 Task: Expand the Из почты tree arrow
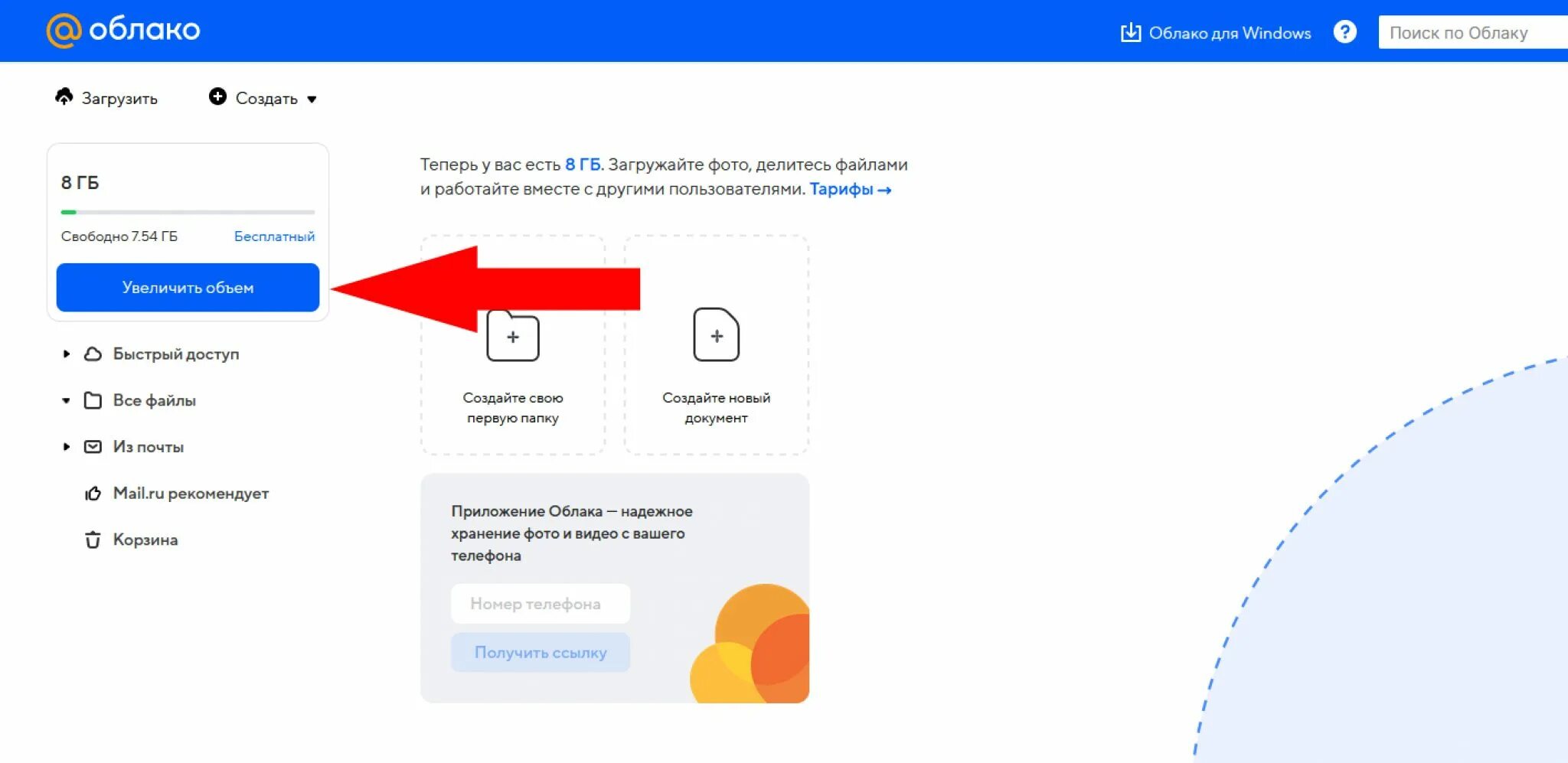[67, 447]
